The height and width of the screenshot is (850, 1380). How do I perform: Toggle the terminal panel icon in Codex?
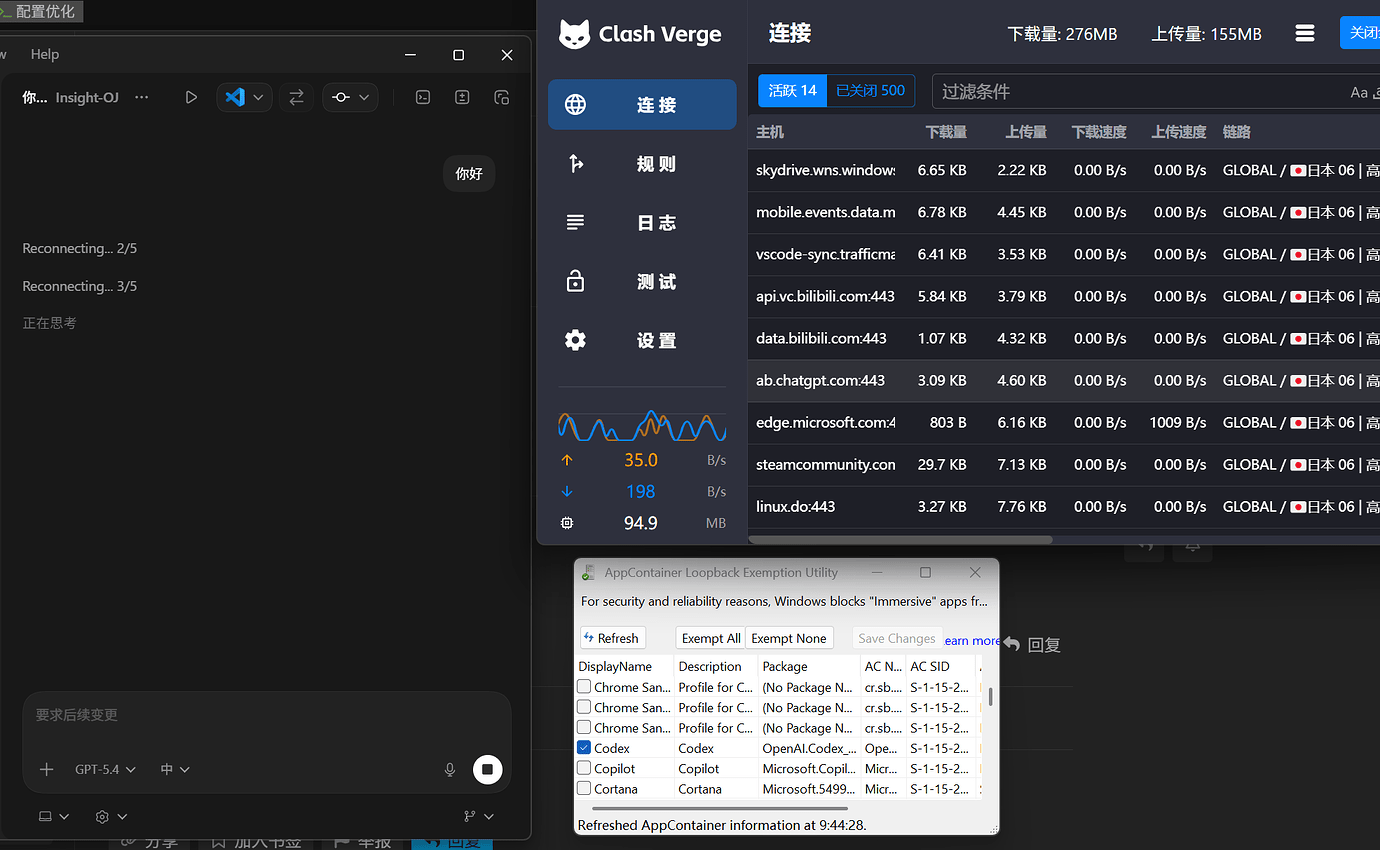click(423, 97)
